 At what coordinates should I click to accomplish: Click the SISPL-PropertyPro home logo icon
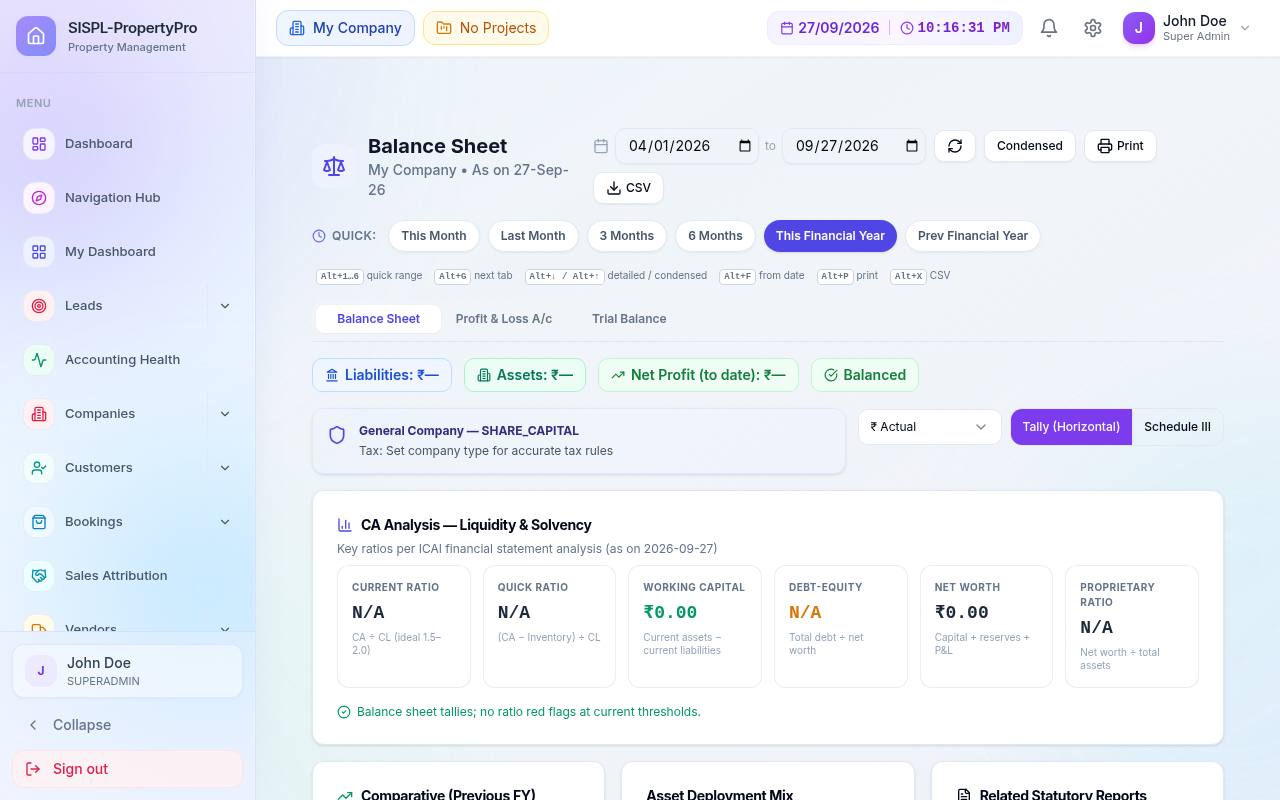click(36, 36)
